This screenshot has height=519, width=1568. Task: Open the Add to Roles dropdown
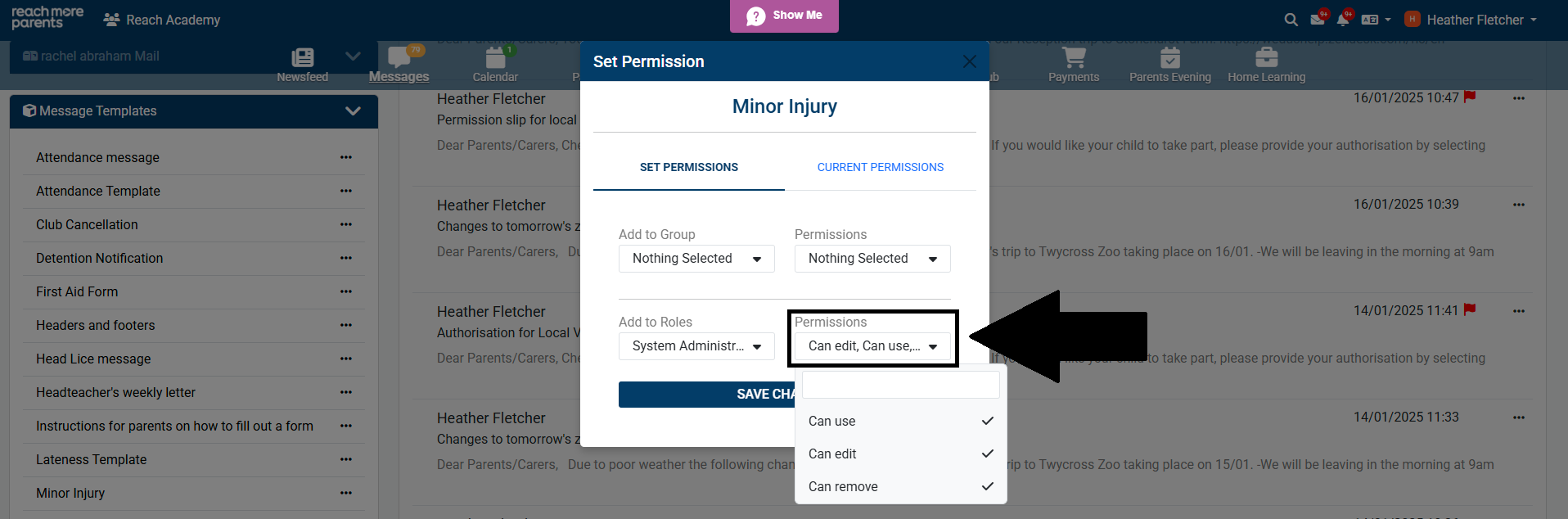(x=696, y=346)
